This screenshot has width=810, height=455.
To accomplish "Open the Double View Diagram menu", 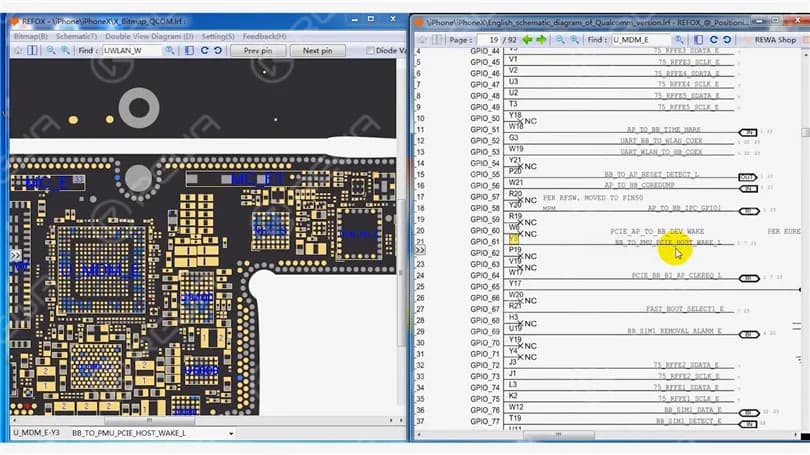I will [149, 36].
